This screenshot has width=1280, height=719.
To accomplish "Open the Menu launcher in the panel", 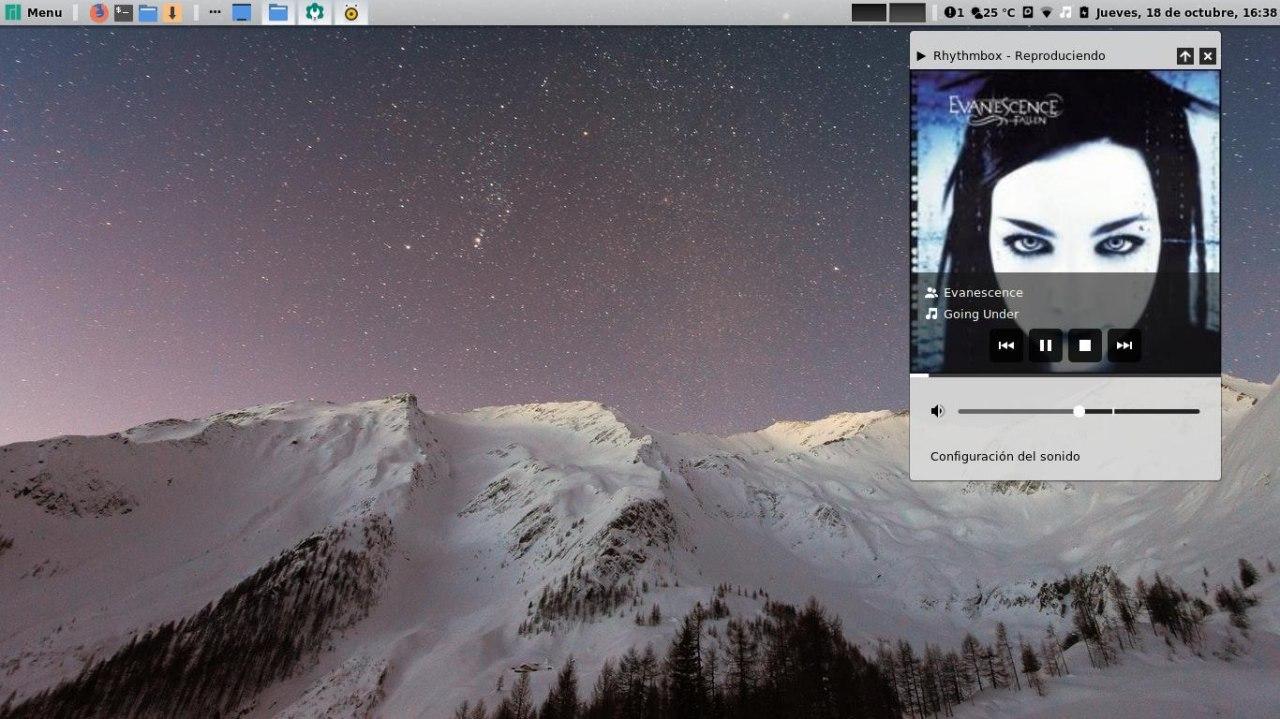I will pyautogui.click(x=33, y=12).
